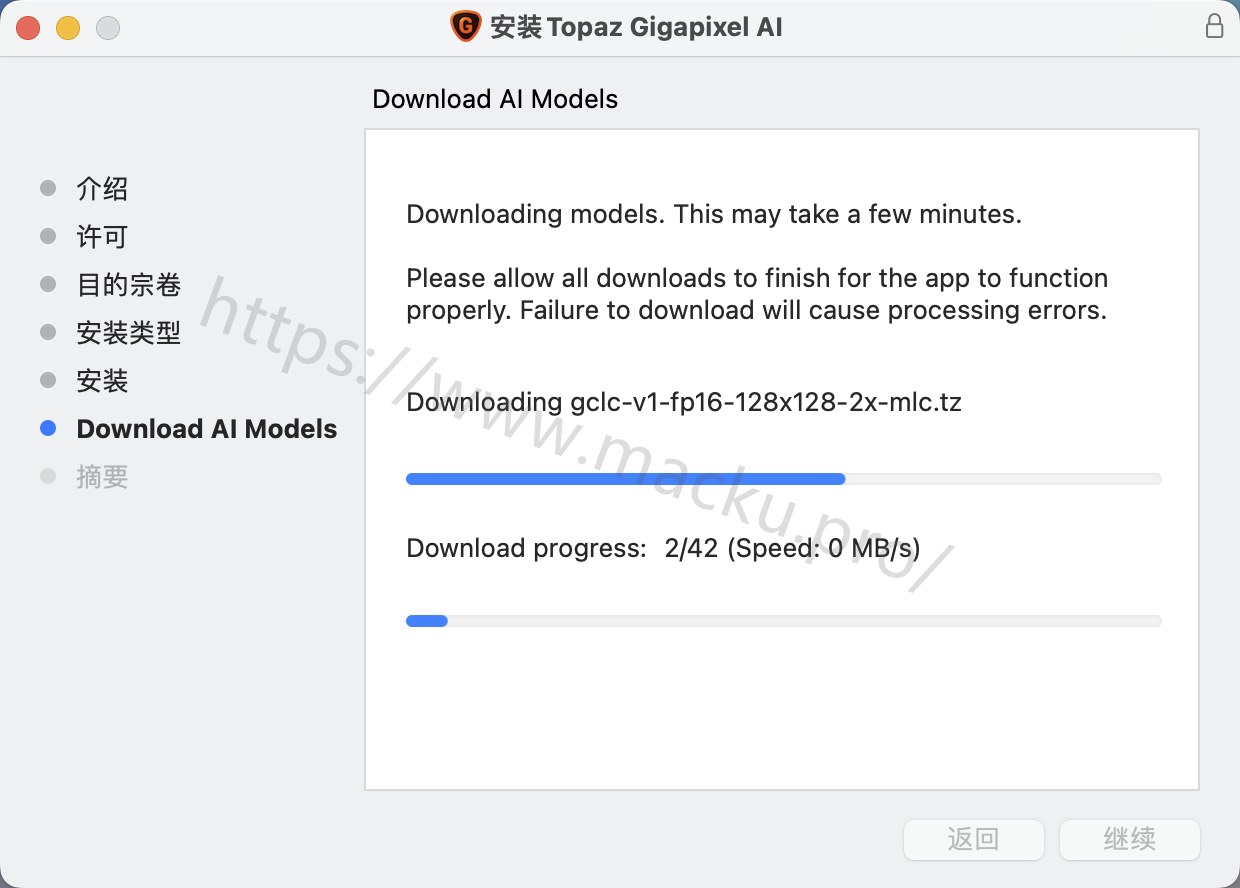
Task: Click the blue bullet beside Download AI Models
Action: click(x=48, y=429)
